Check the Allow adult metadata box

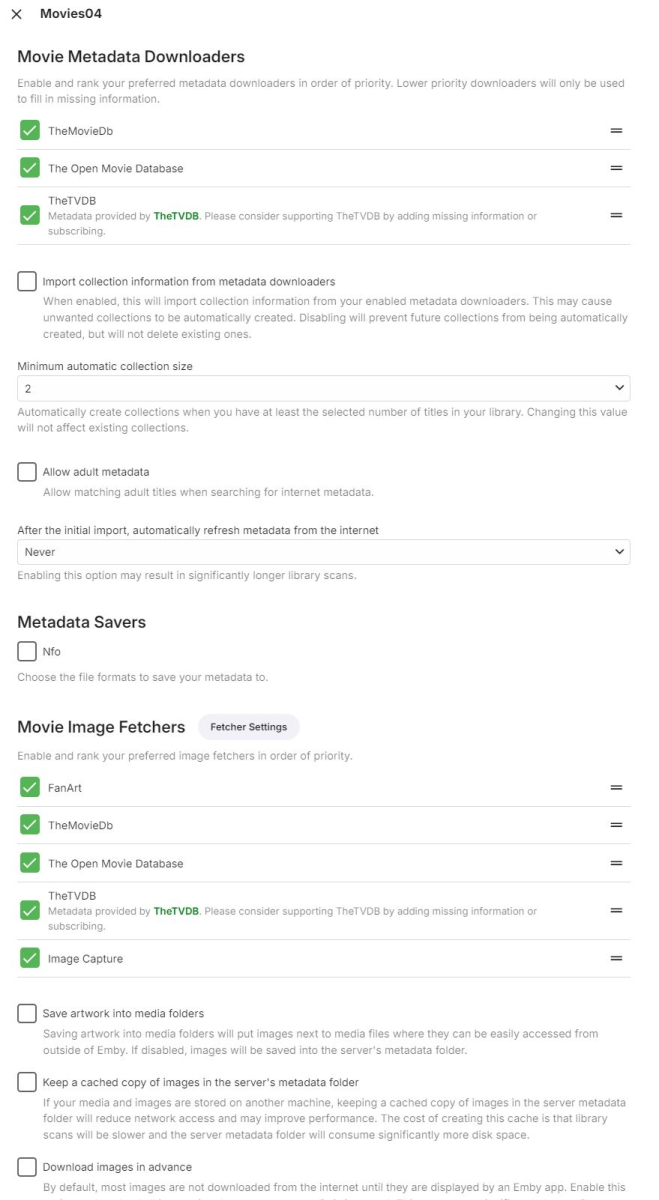pos(27,472)
